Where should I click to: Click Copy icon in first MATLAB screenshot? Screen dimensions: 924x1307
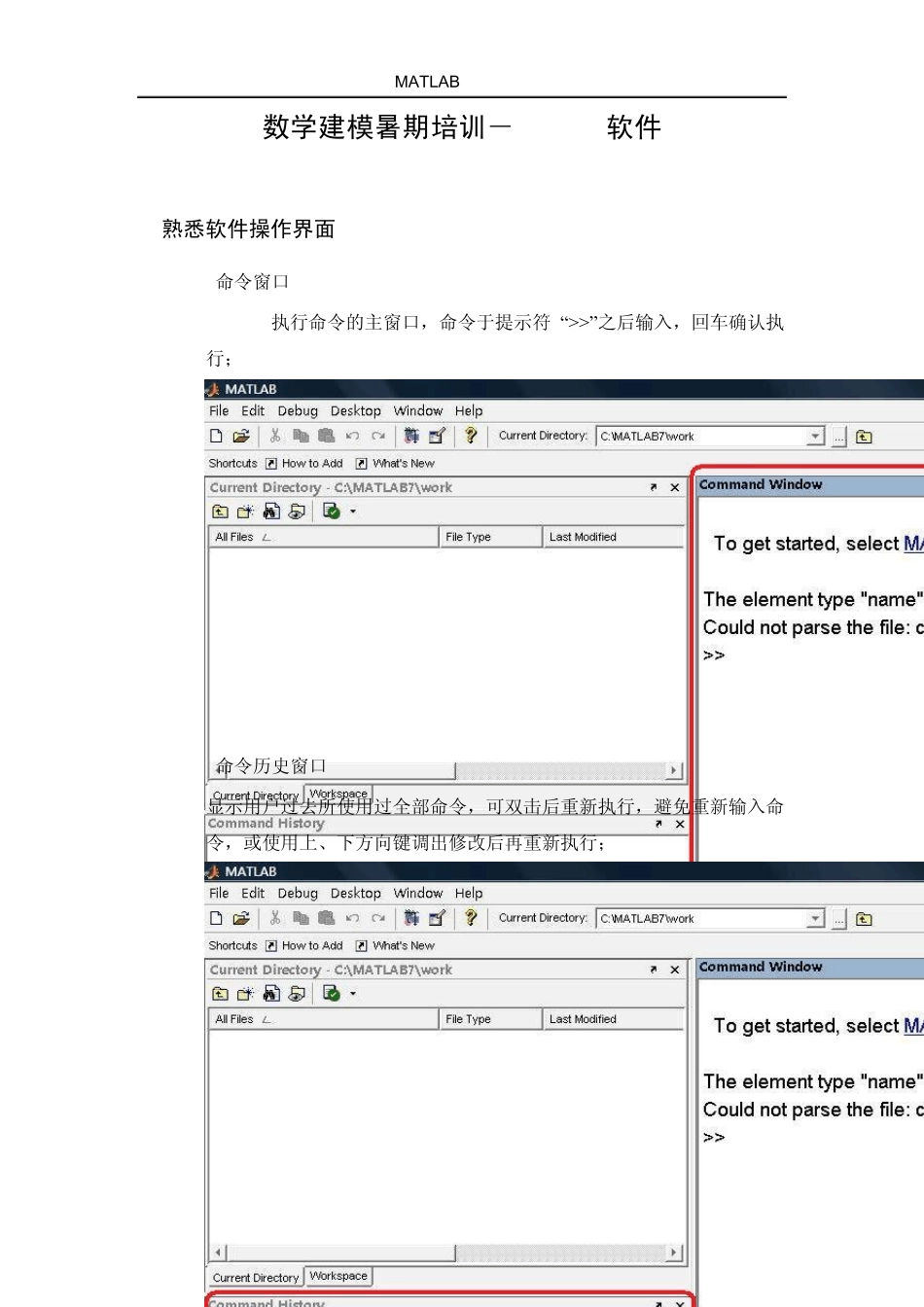click(x=301, y=436)
